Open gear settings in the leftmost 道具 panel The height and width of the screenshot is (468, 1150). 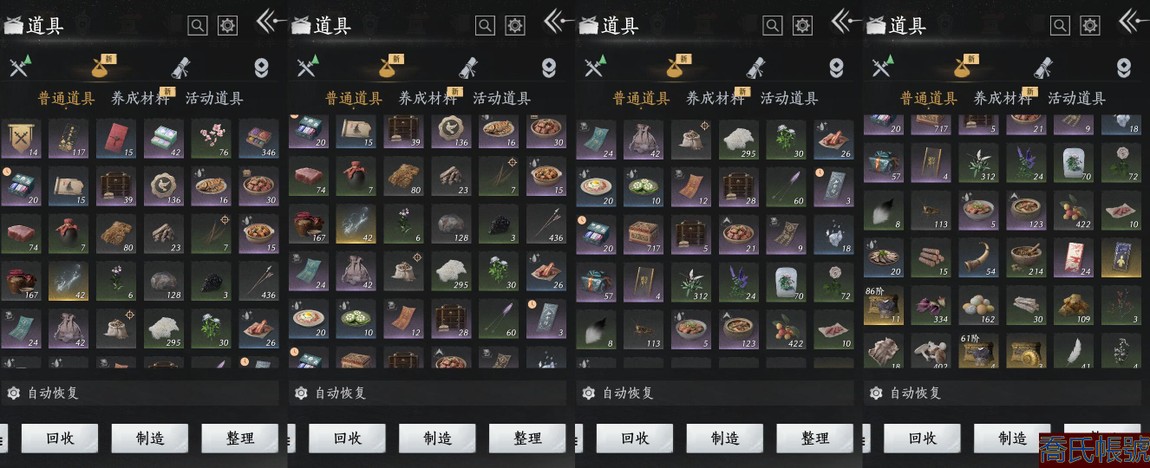tap(228, 26)
